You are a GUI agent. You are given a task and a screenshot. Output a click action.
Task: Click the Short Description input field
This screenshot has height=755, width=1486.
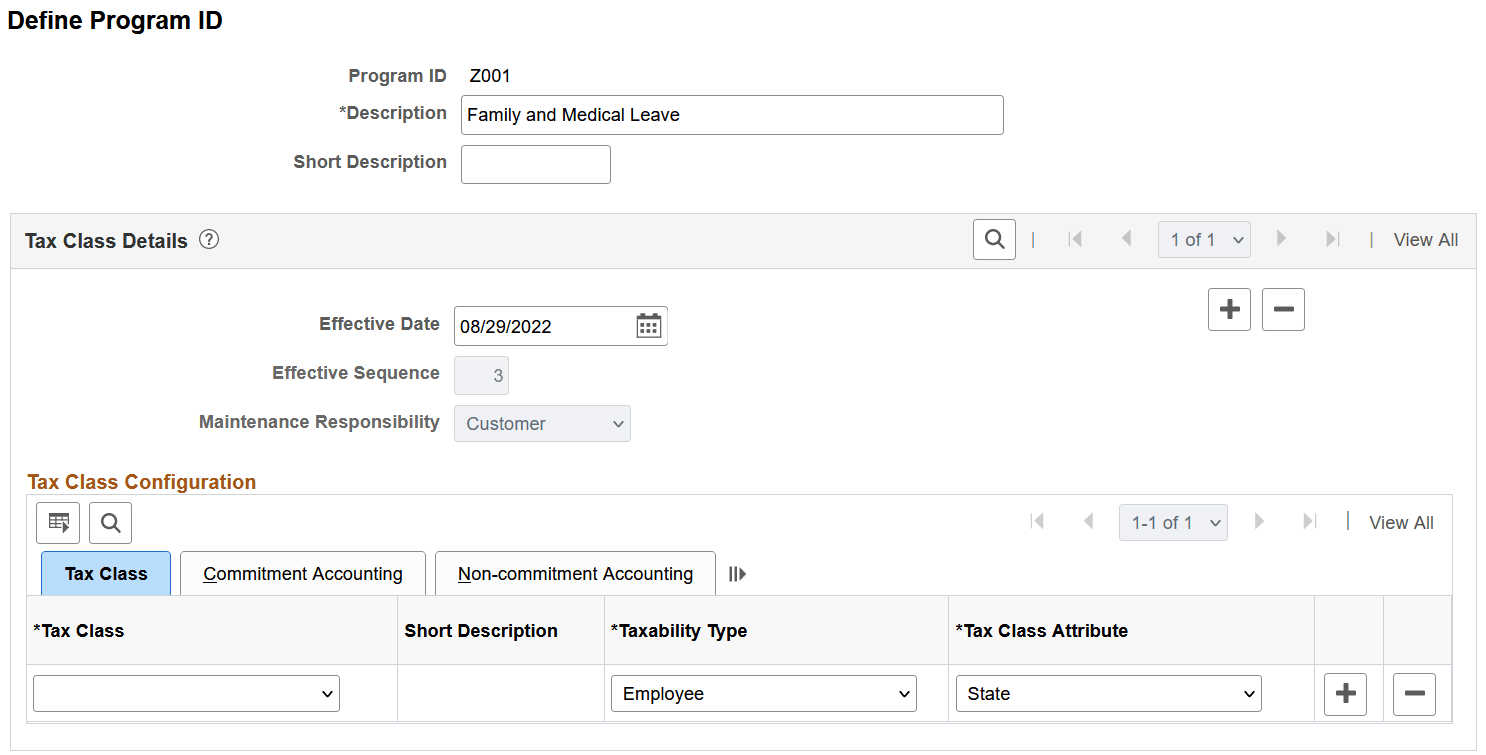click(535, 164)
